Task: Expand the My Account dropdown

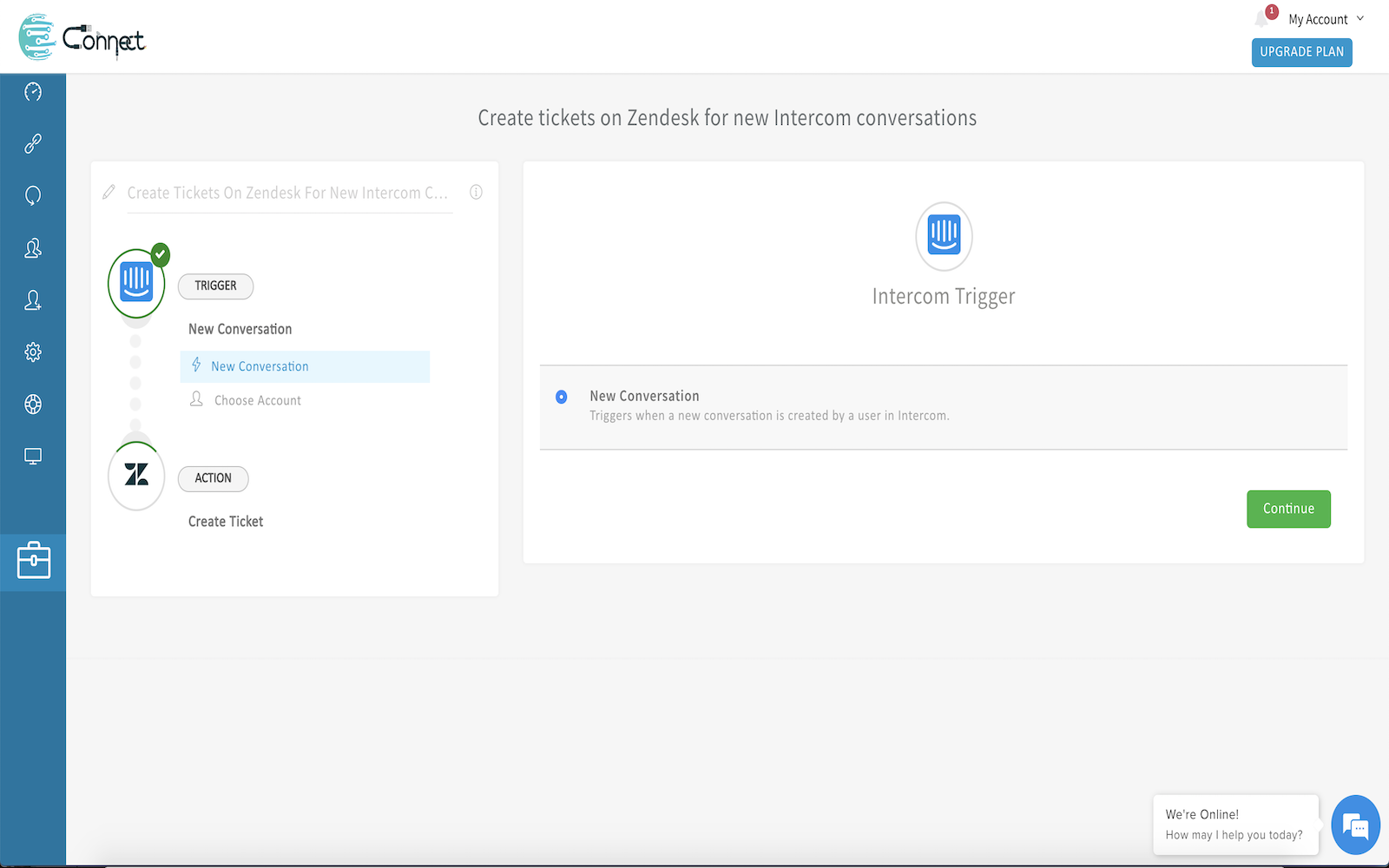Action: 1326,19
